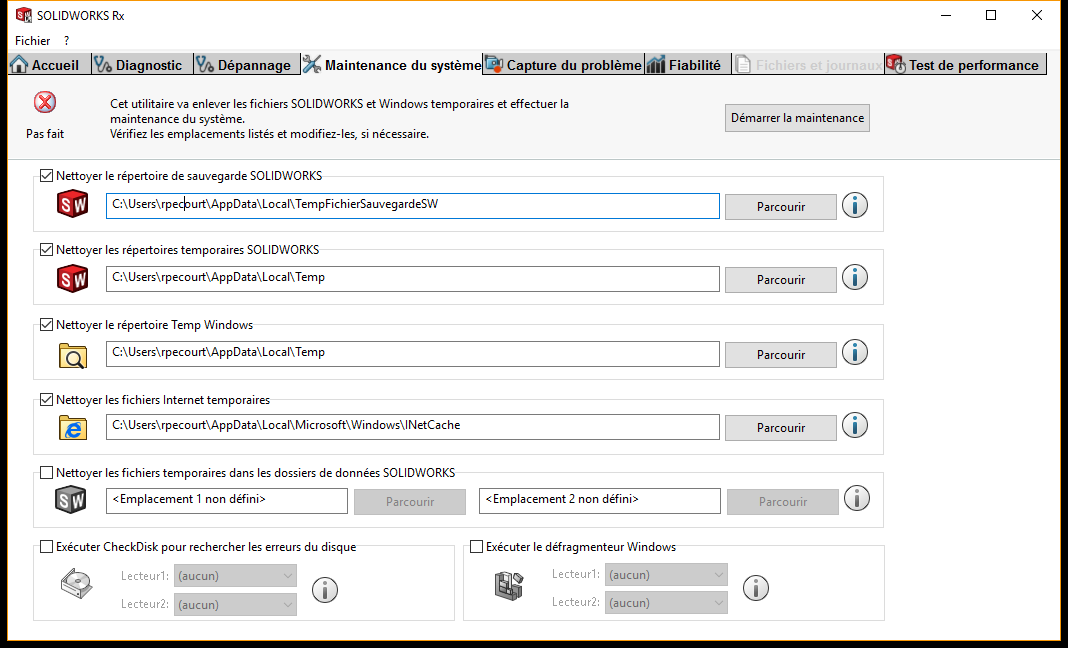Open CheckDisk Lecteur1 dropdown
Screen dimensions: 1068x648
pyautogui.click(x=235, y=576)
